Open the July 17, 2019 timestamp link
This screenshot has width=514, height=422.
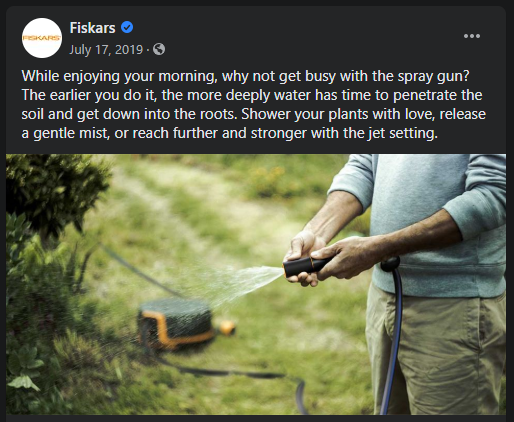[x=106, y=50]
